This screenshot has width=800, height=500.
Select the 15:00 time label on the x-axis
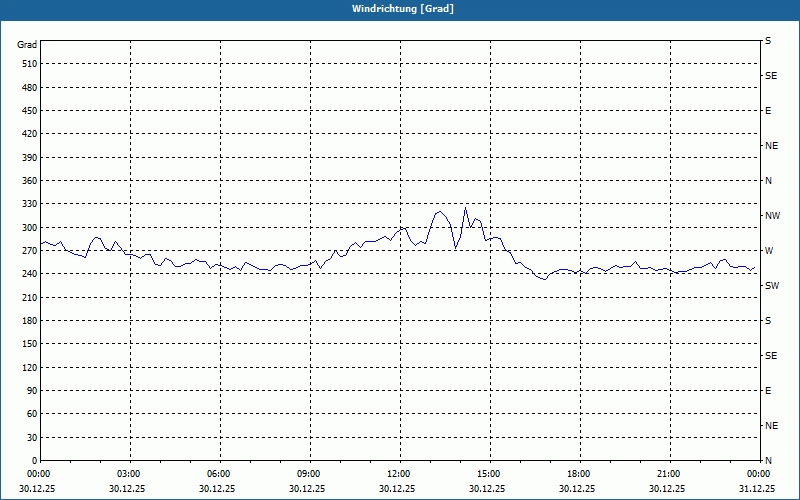489,474
